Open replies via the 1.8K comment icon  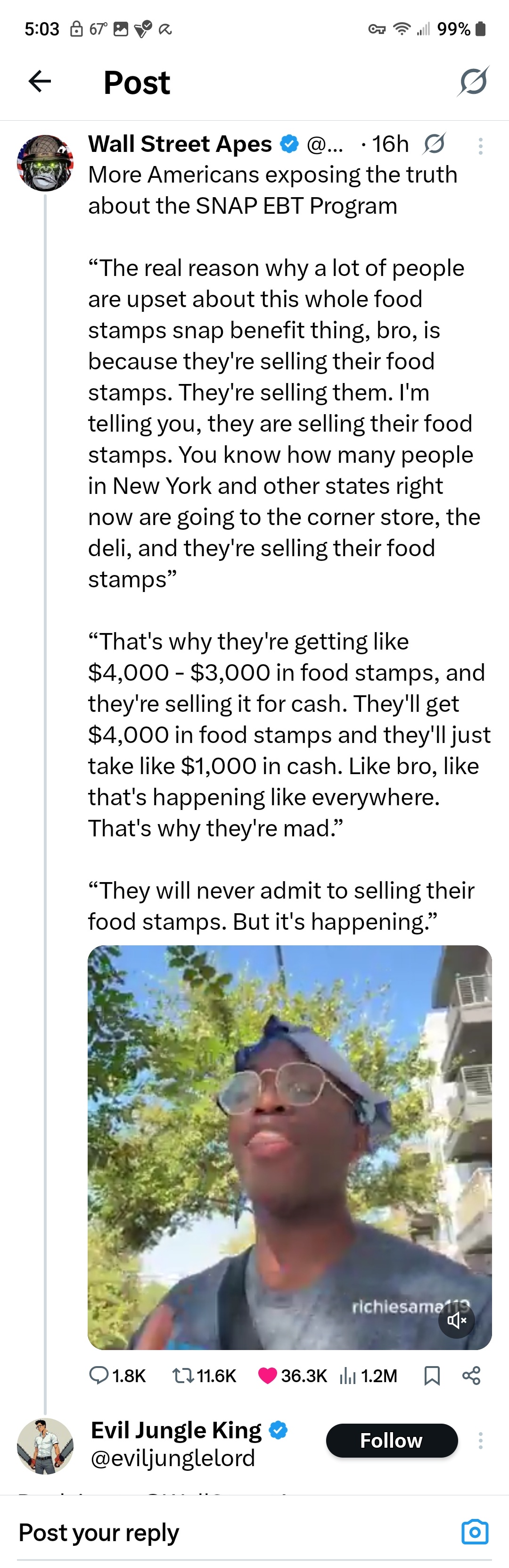click(x=99, y=1376)
